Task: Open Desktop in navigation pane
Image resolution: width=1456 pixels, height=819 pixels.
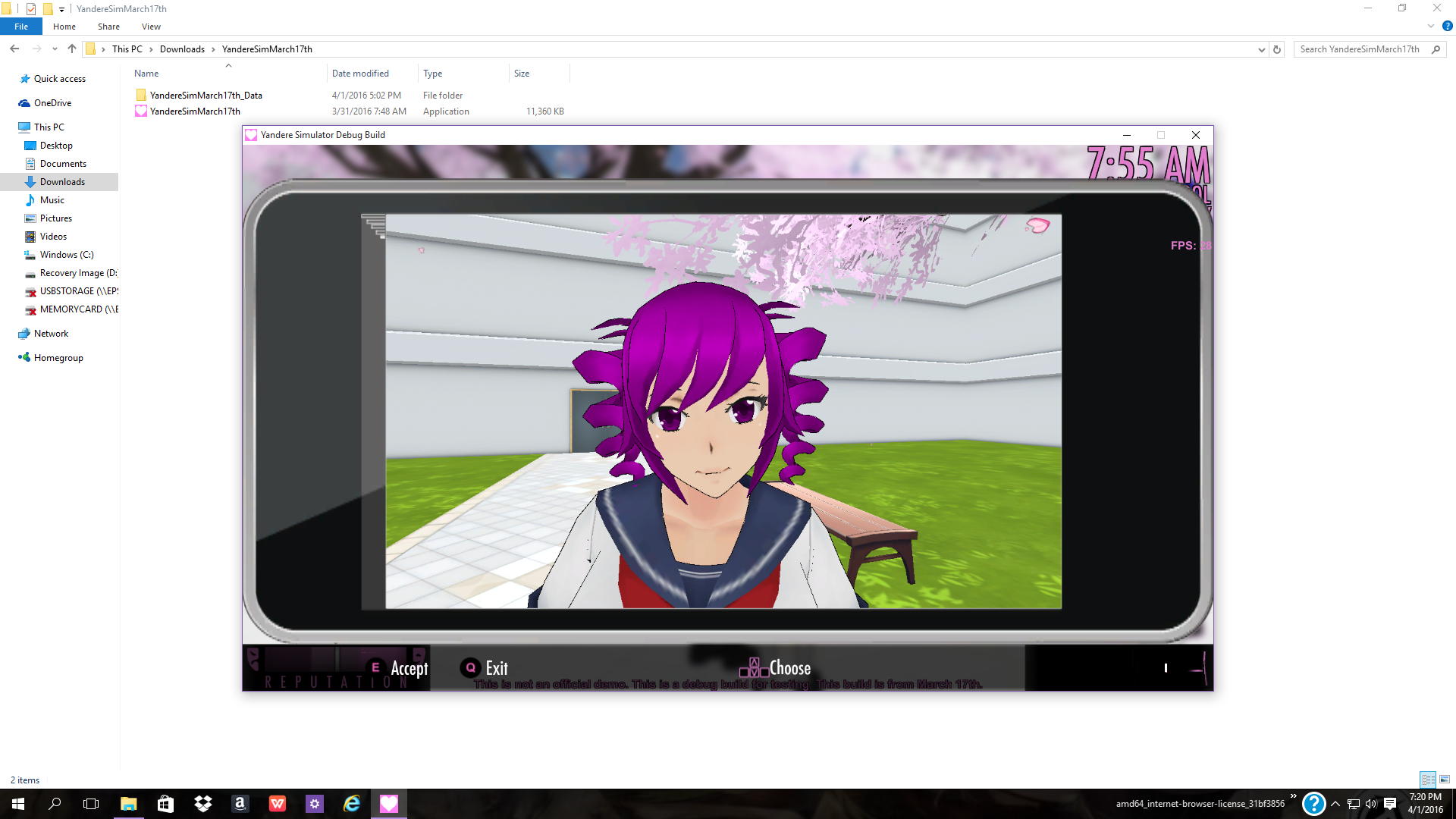Action: [x=56, y=146]
